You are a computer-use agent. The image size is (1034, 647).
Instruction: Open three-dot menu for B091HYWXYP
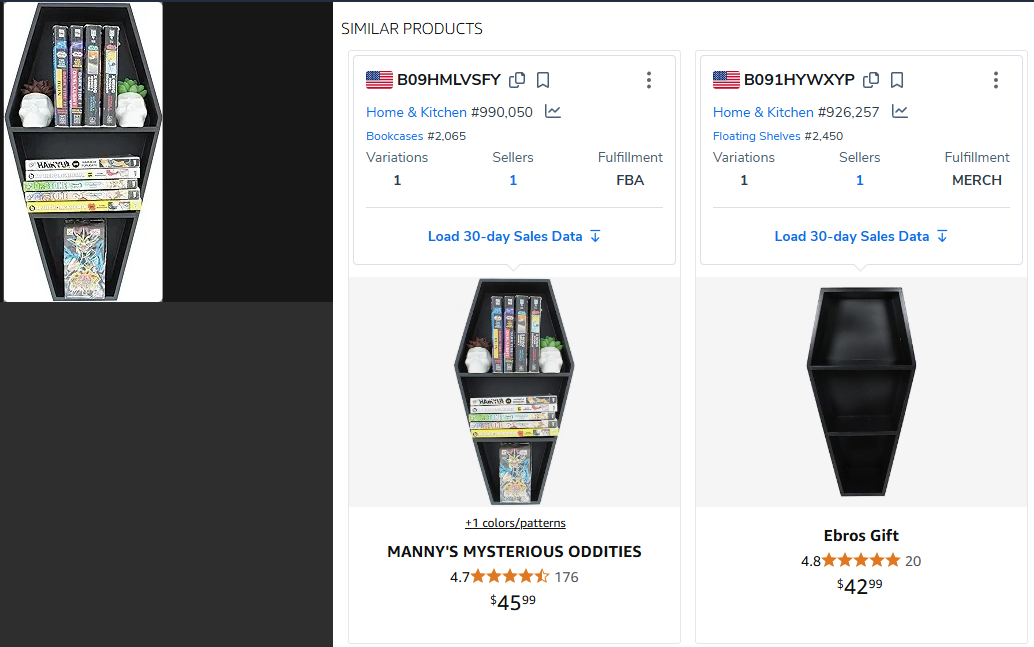tap(996, 80)
